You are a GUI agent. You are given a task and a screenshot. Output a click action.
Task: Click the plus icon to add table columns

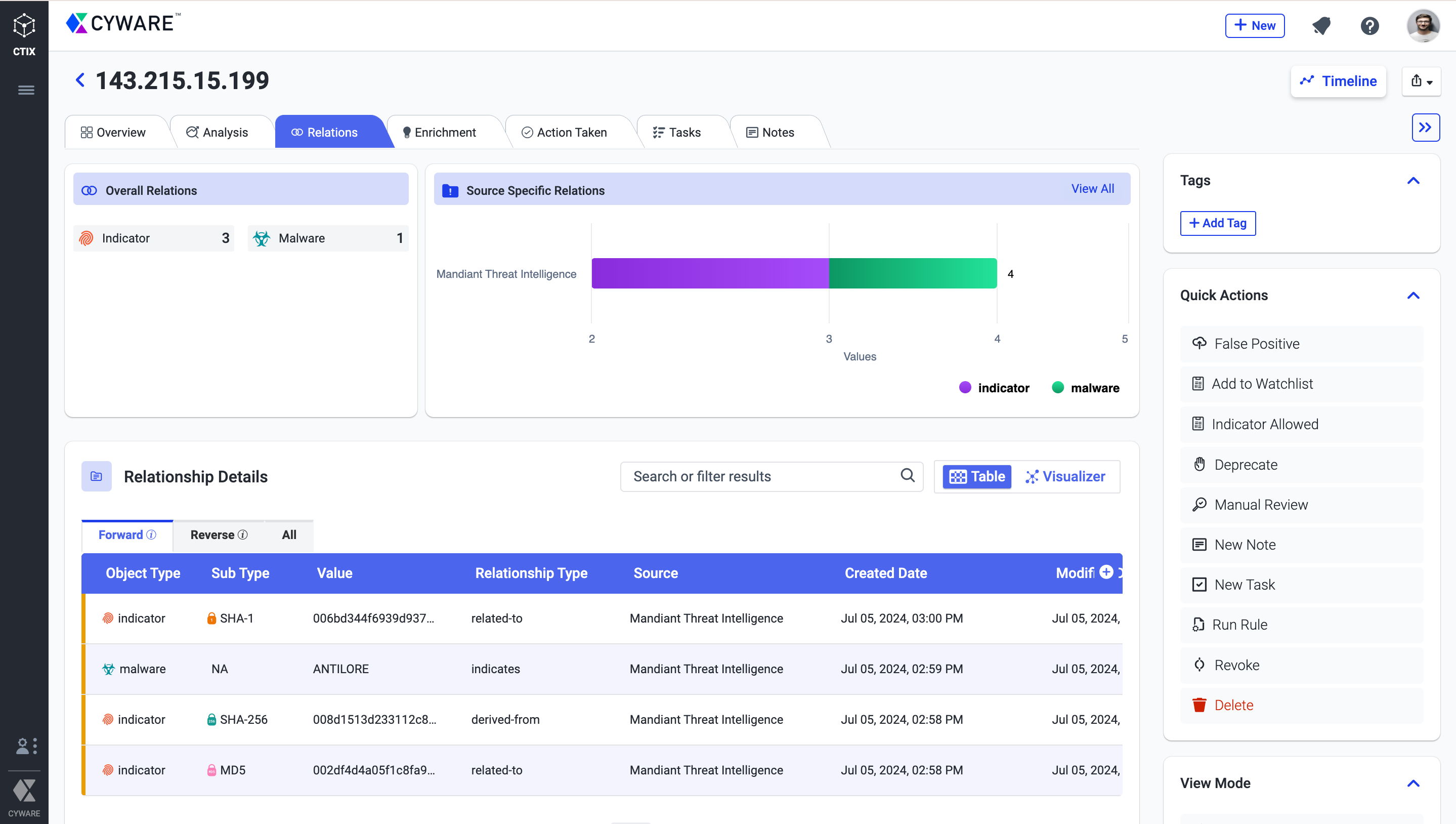[1106, 572]
